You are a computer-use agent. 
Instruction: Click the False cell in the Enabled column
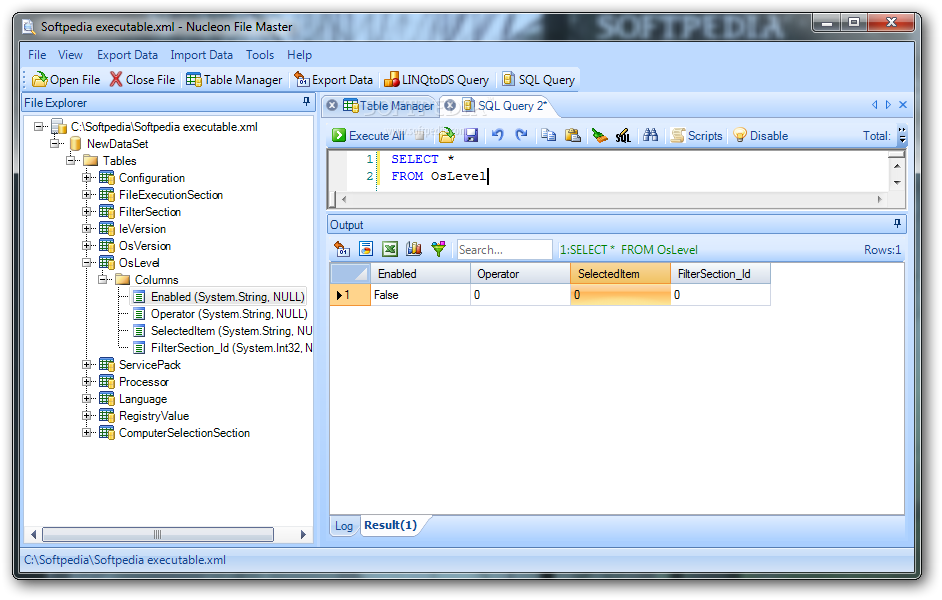coord(420,295)
